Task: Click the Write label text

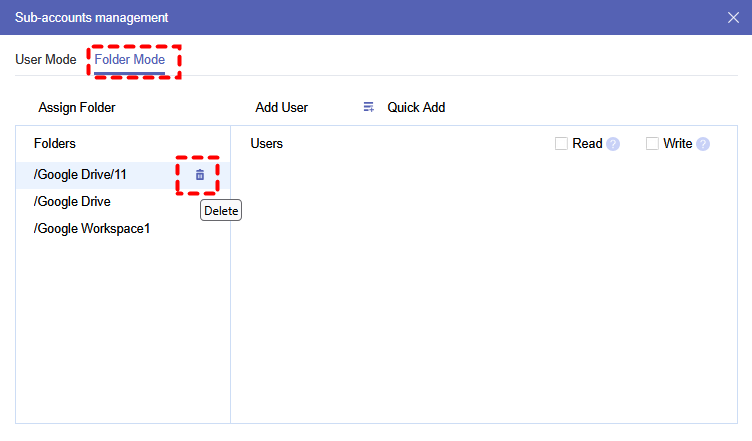Action: click(x=678, y=144)
